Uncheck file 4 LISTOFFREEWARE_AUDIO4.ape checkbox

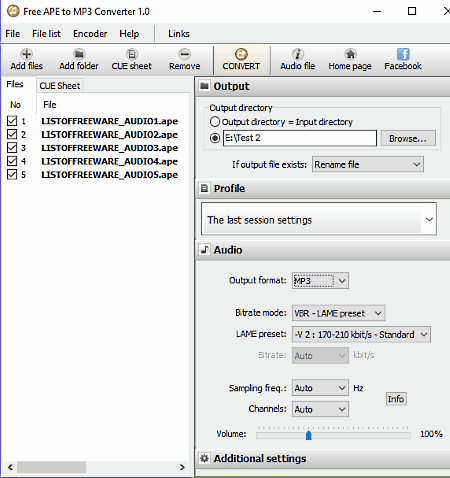[x=12, y=161]
